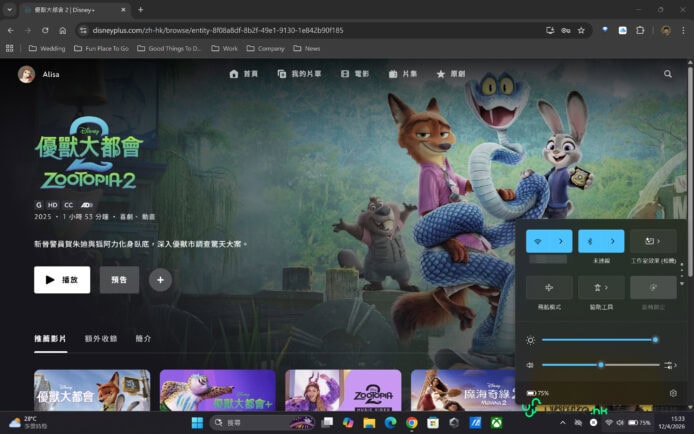Open the 魔海奇緣 2 (Moana 2) thumbnail
694x434 pixels.
[x=463, y=390]
